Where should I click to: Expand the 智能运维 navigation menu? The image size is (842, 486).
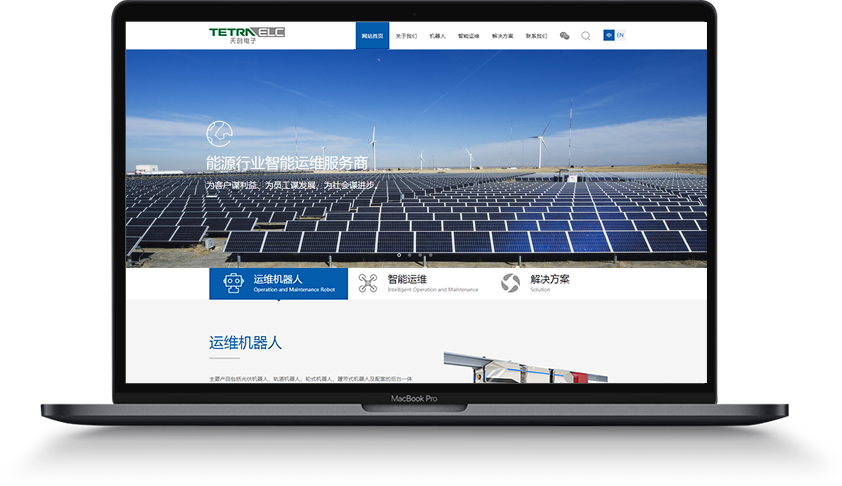click(x=469, y=36)
